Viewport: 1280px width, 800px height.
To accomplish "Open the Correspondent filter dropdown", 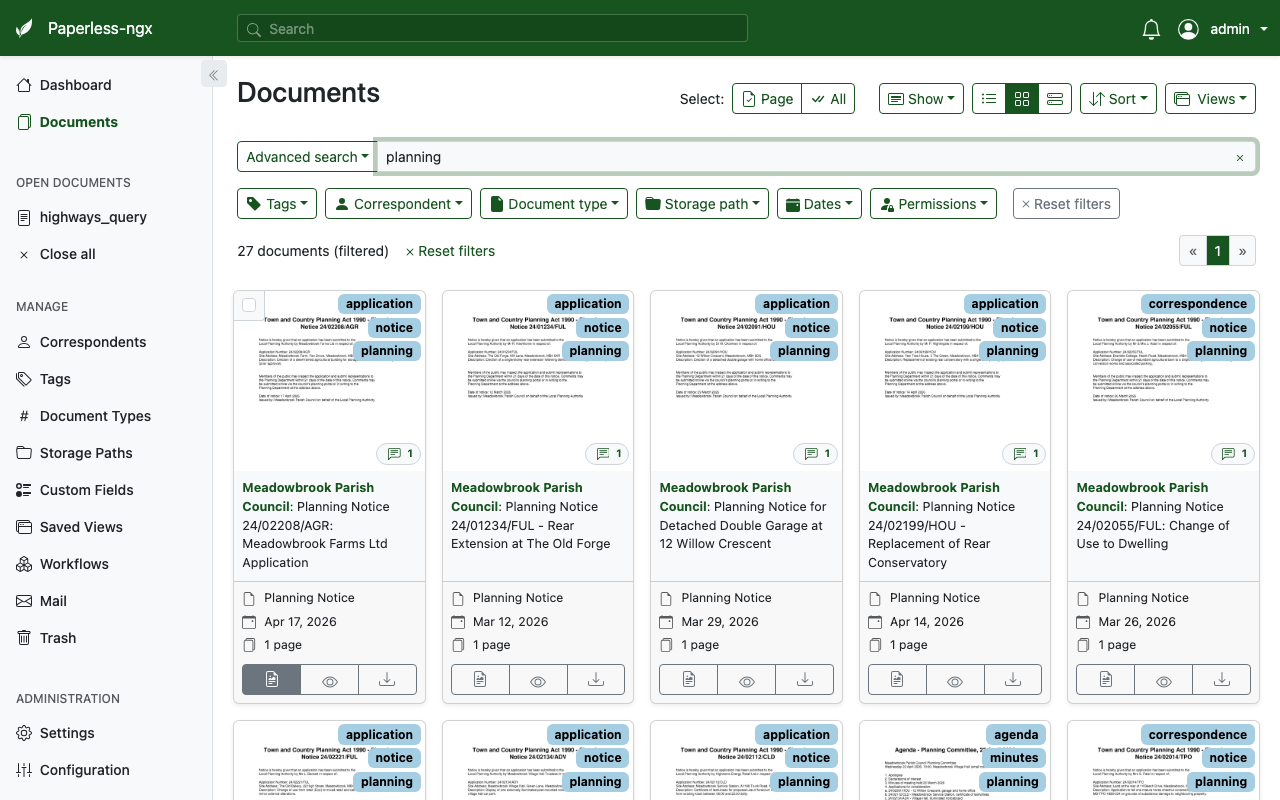I will (x=398, y=204).
